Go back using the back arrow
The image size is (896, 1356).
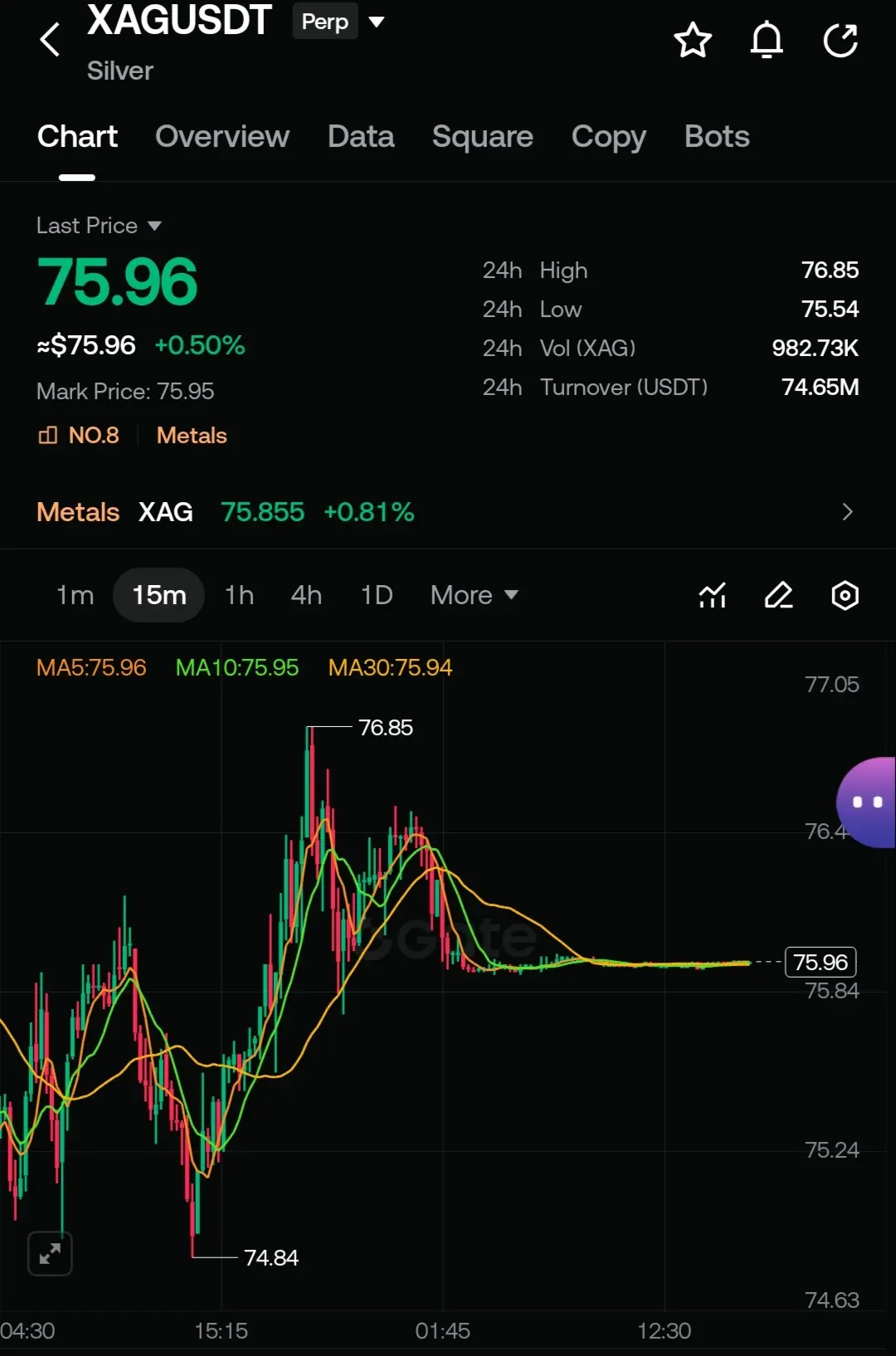[x=50, y=40]
